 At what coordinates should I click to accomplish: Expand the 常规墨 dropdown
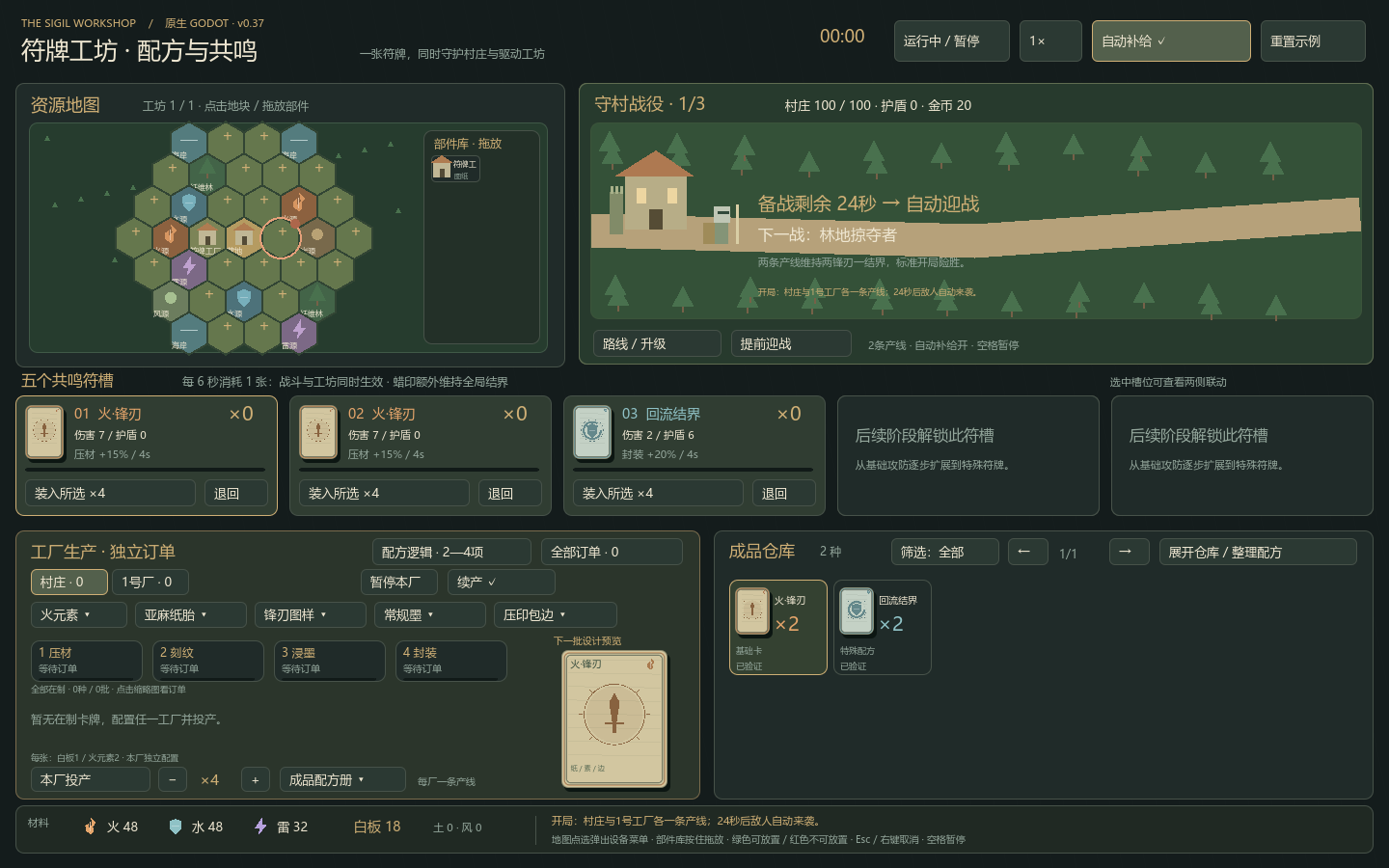pyautogui.click(x=430, y=614)
